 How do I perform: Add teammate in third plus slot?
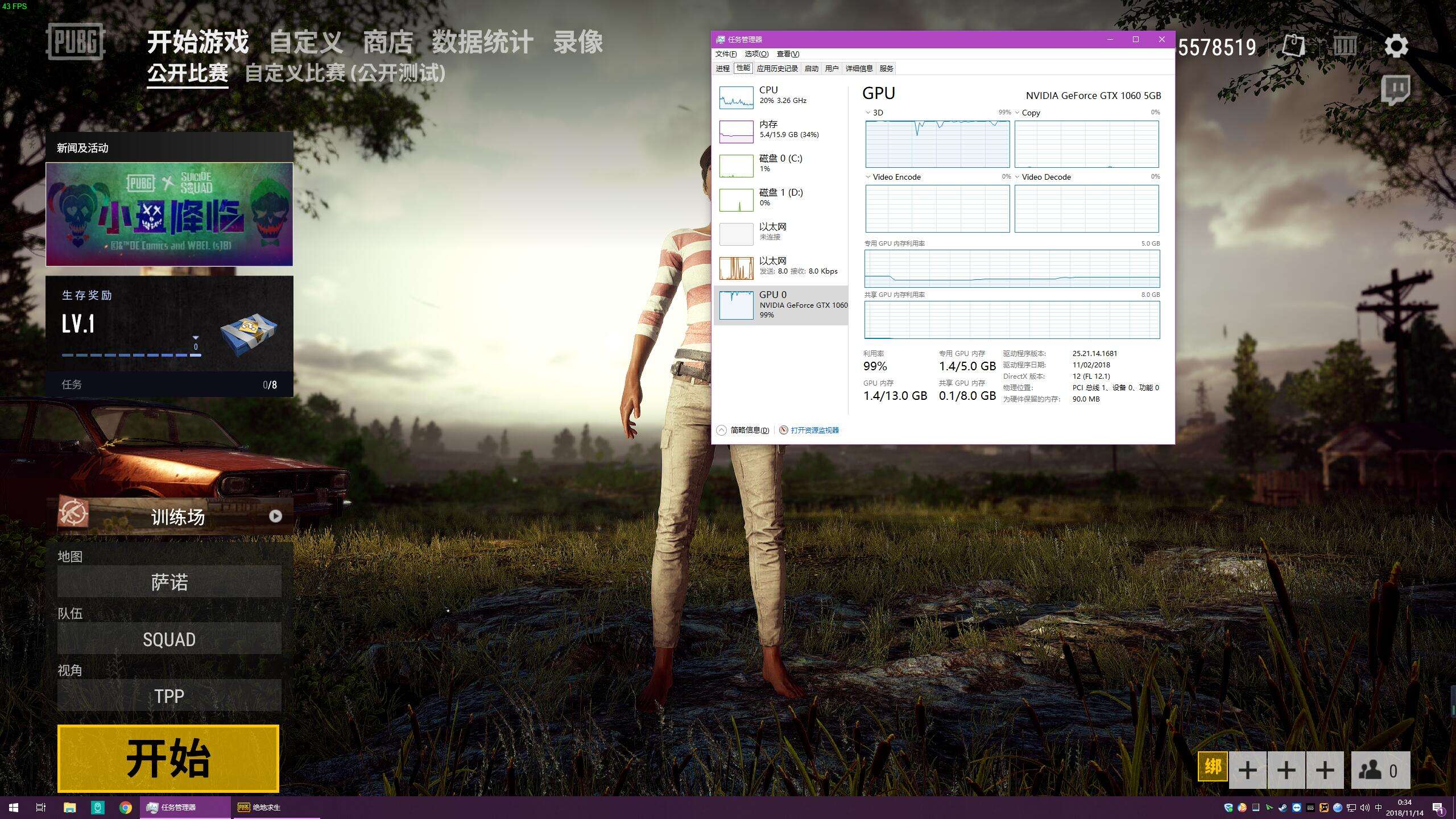pyautogui.click(x=1325, y=770)
